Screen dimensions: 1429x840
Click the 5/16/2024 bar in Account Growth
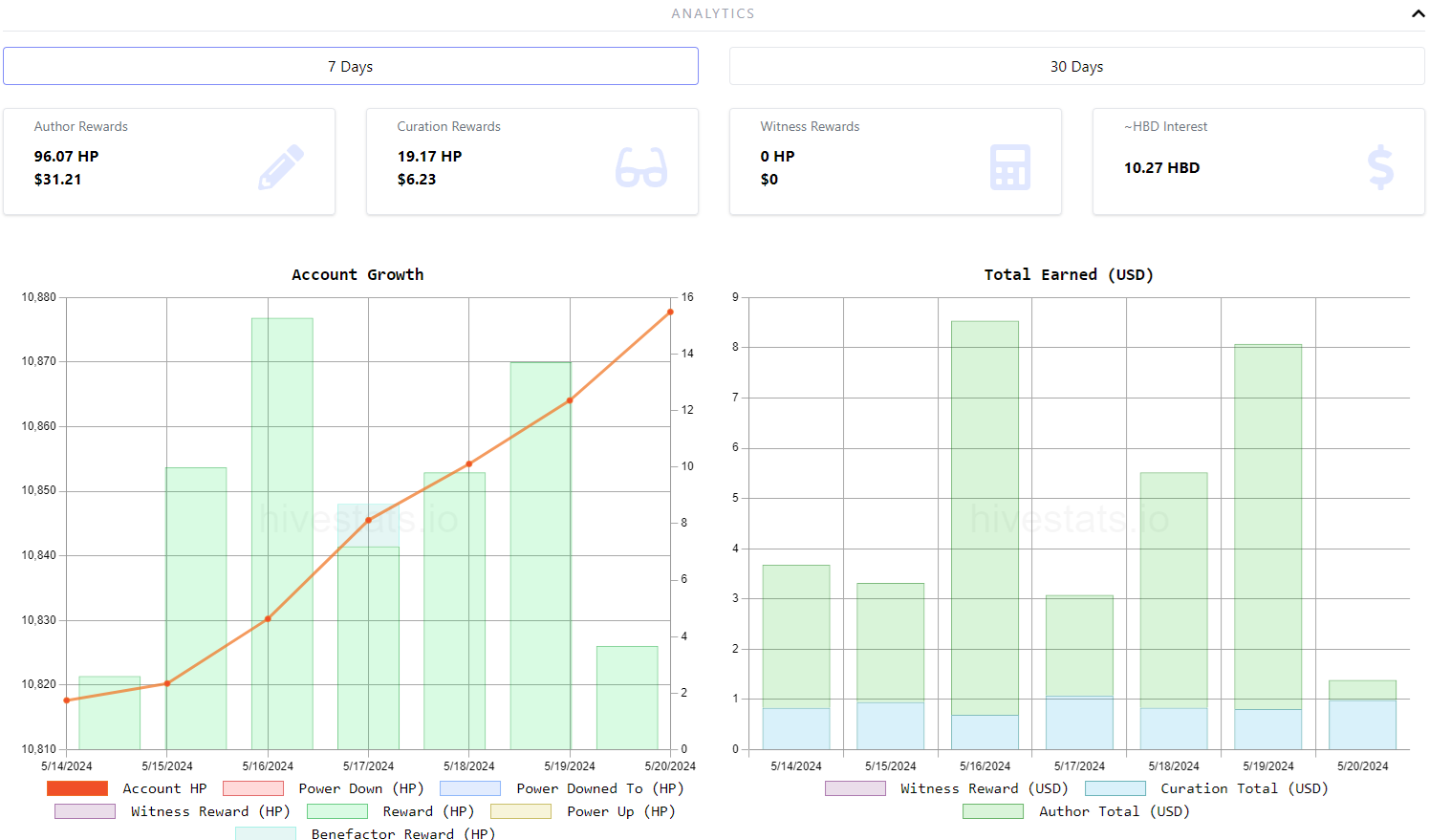(x=282, y=533)
